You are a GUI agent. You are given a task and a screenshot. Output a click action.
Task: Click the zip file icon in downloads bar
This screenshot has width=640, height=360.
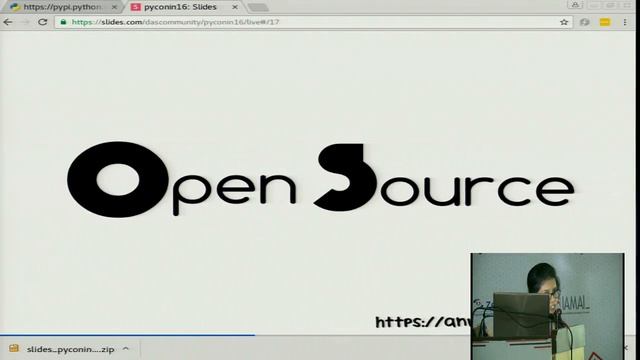[14, 349]
